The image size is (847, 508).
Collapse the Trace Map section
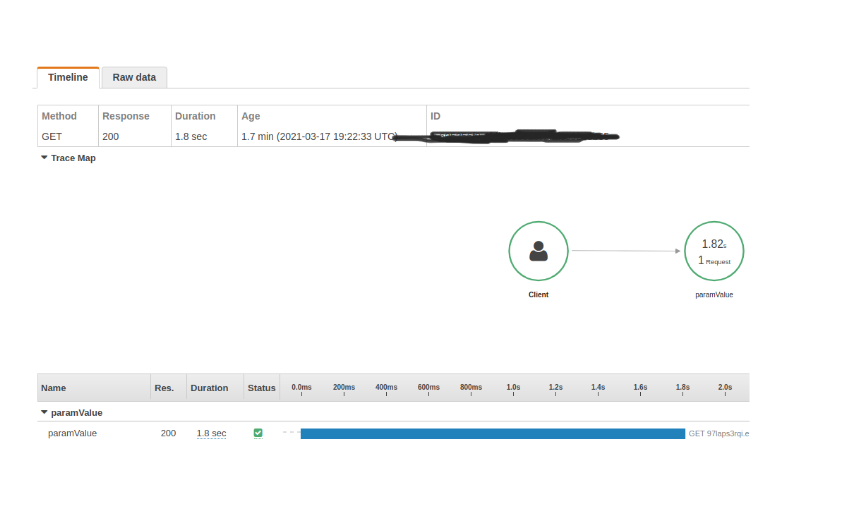coord(44,158)
